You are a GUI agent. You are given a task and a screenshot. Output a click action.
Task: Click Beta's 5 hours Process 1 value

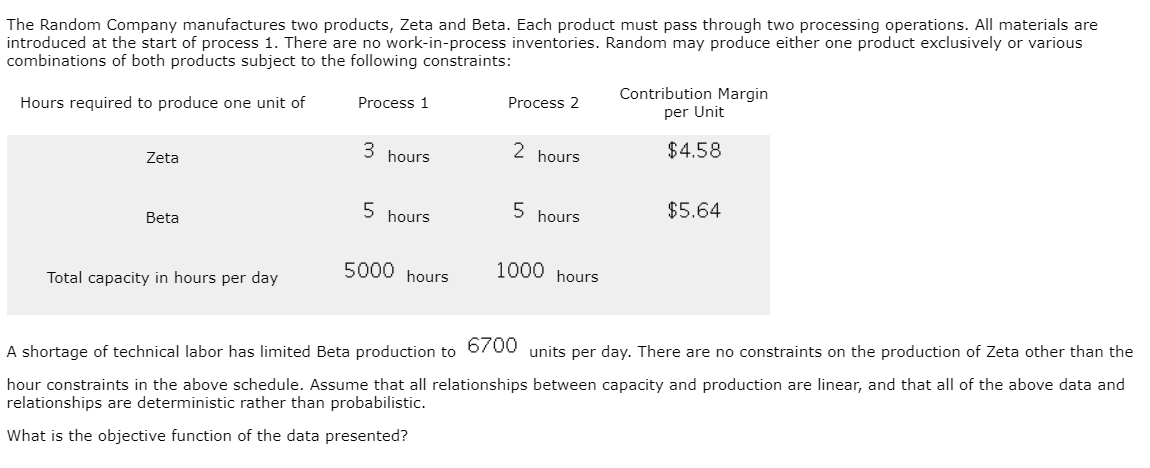coord(396,213)
